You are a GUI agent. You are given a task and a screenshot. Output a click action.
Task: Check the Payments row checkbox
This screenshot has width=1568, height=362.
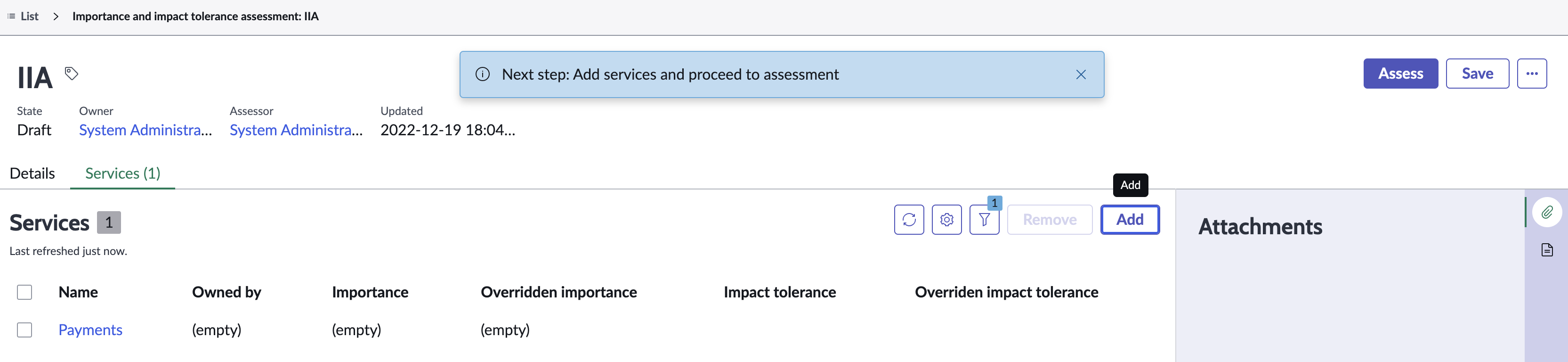[x=24, y=330]
